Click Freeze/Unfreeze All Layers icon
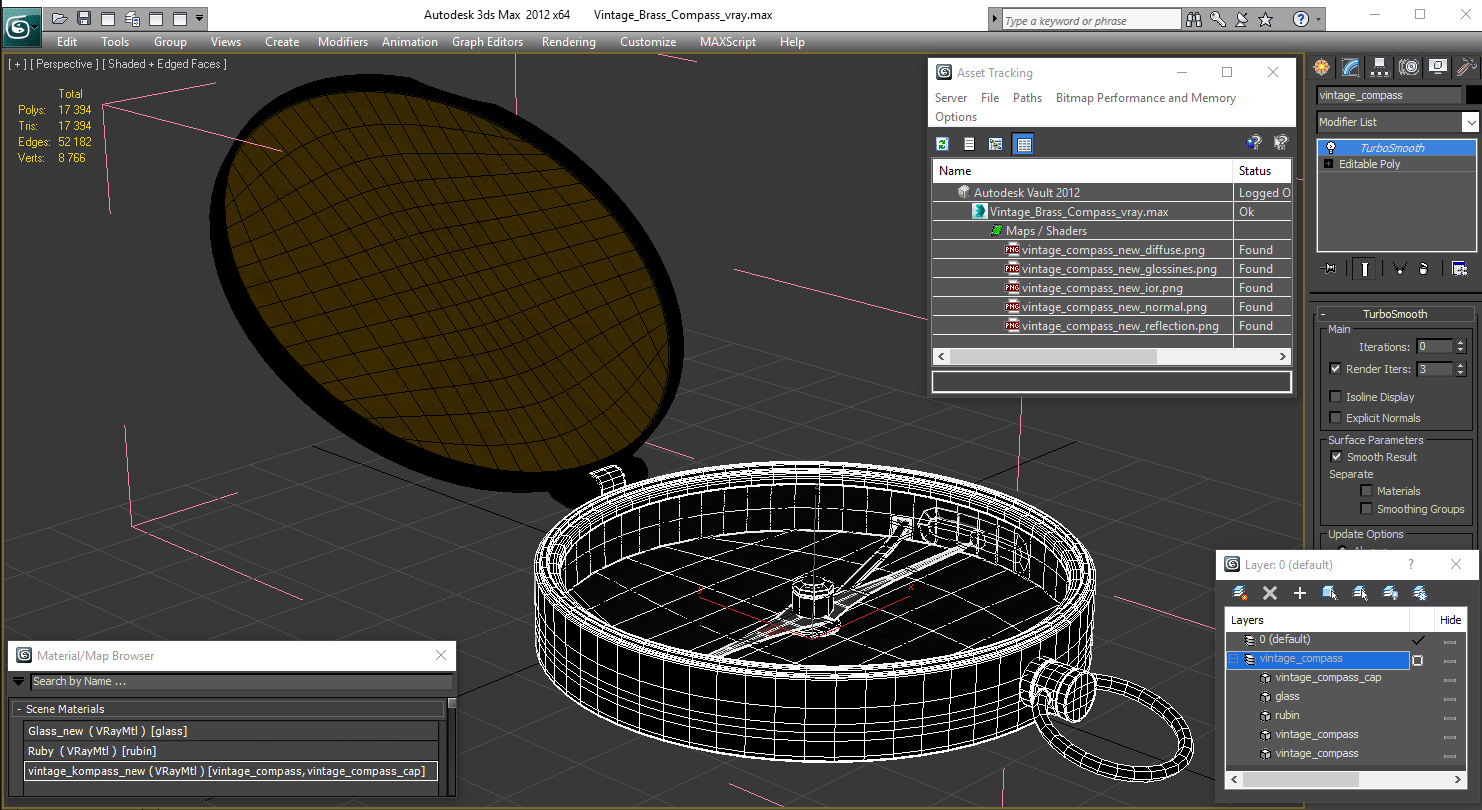Image resolution: width=1482 pixels, height=810 pixels. pos(1420,593)
